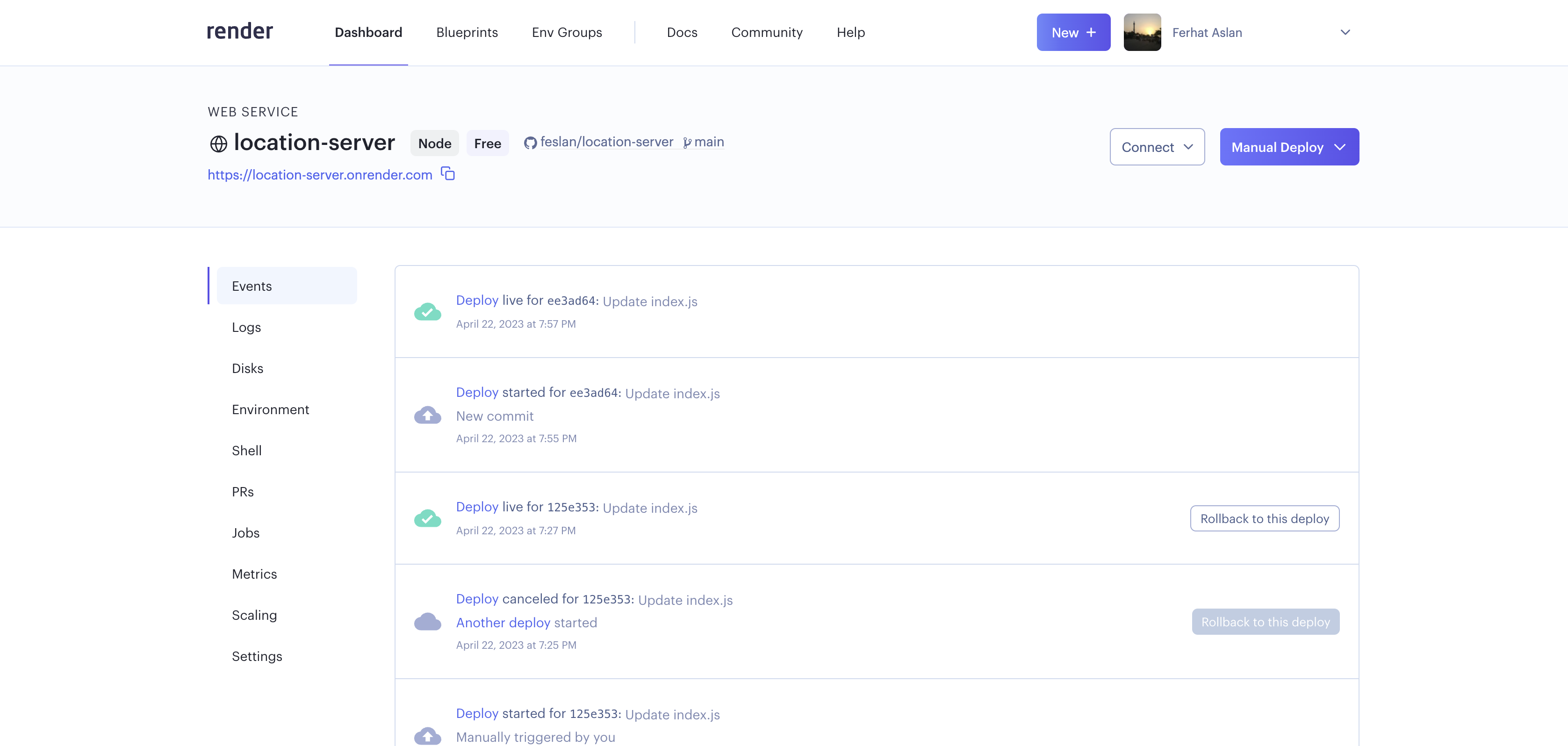Screen dimensions: 1568x746
Task: Open the Deploy link for started 125e353
Action: (x=477, y=713)
